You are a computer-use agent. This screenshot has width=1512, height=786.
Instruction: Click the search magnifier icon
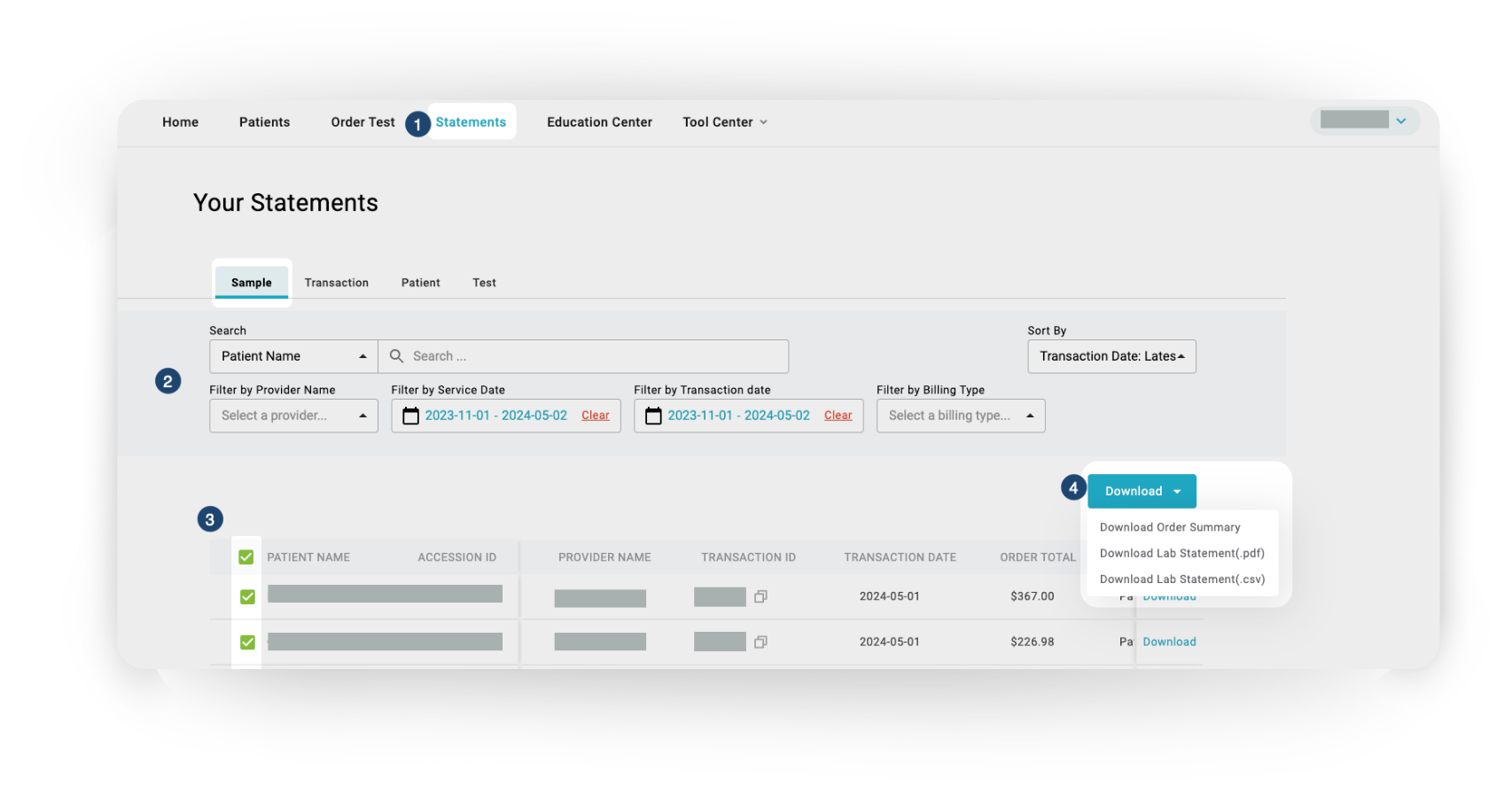(396, 356)
